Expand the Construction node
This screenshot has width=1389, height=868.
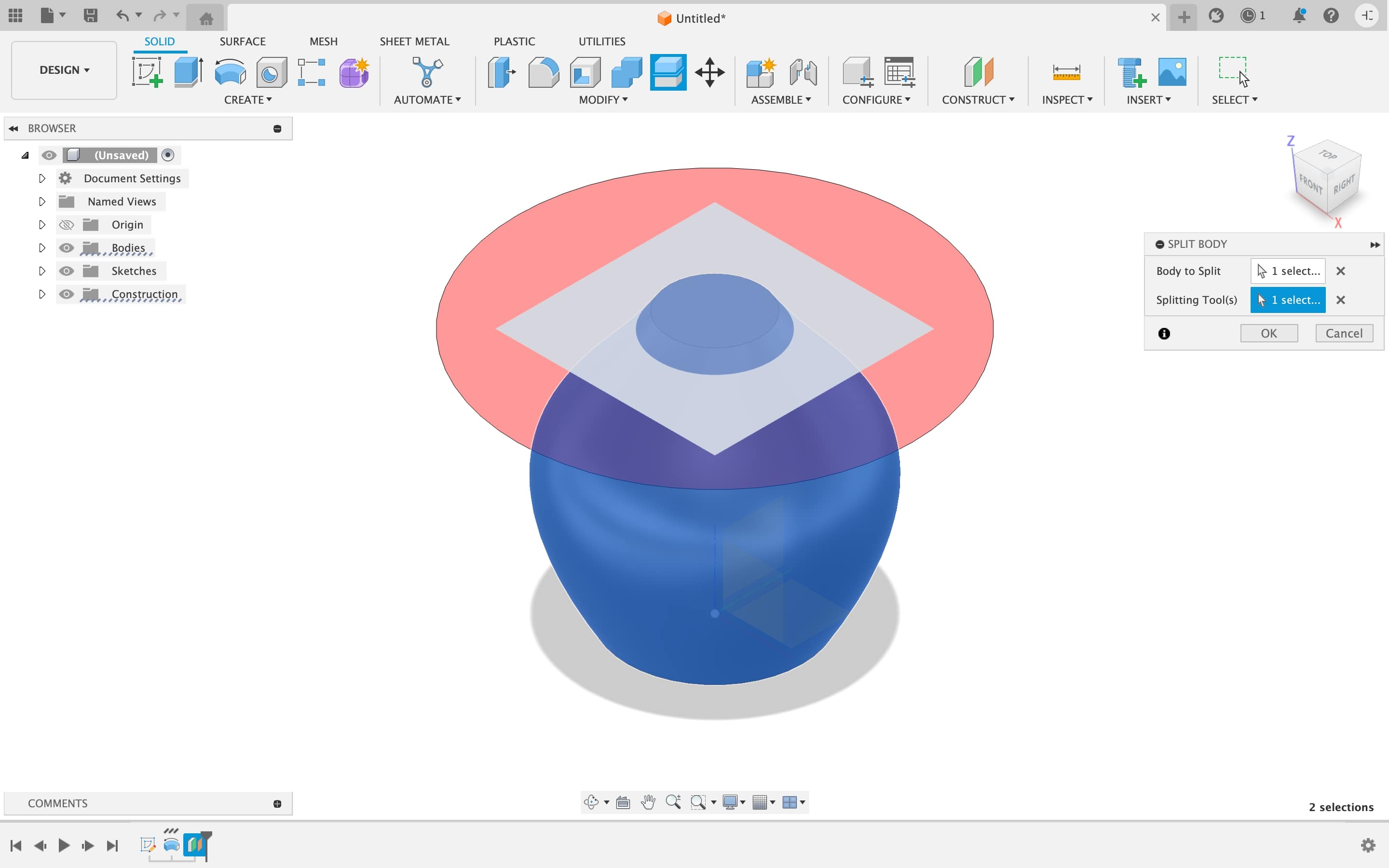(x=42, y=294)
